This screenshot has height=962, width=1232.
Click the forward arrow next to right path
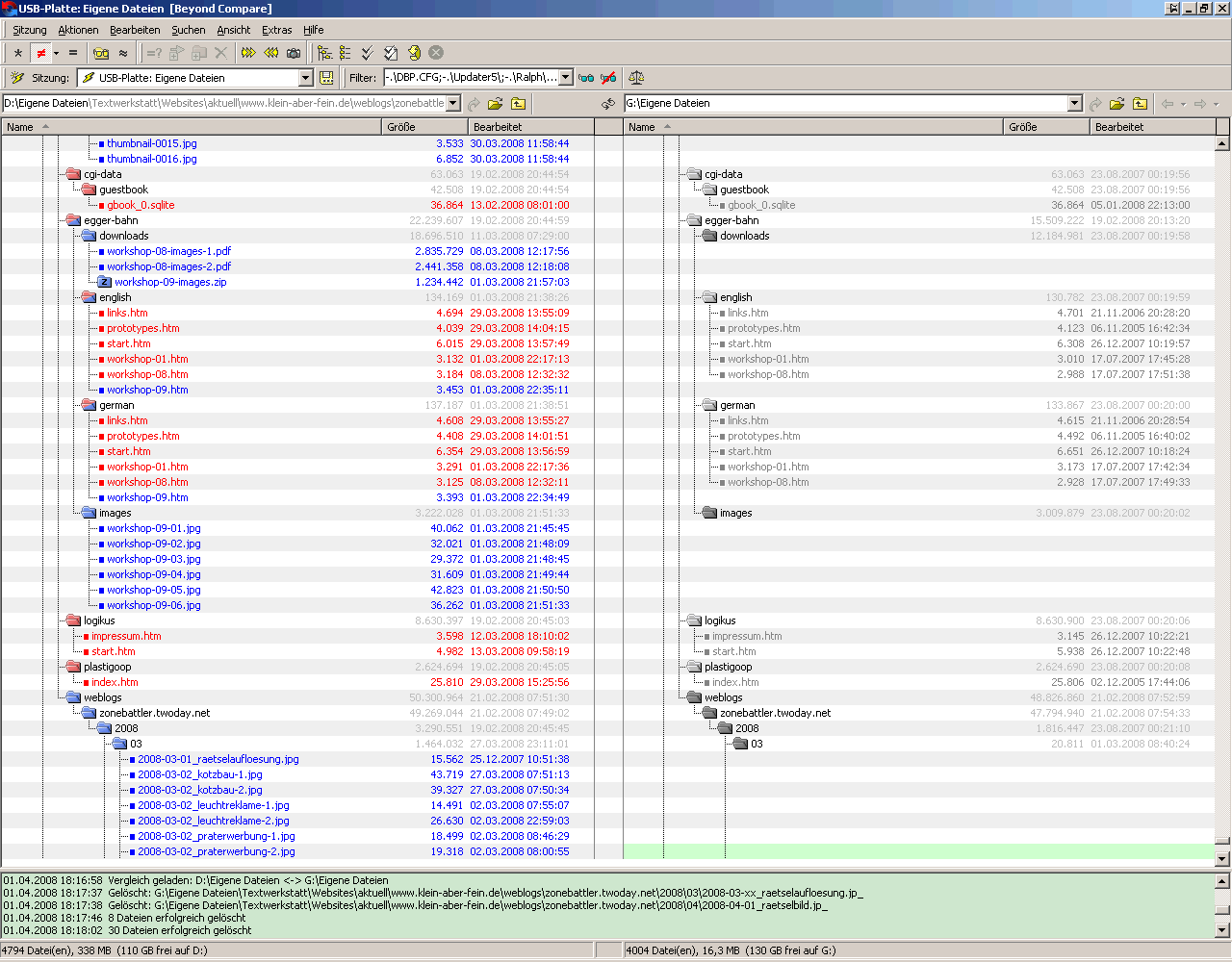(1200, 103)
